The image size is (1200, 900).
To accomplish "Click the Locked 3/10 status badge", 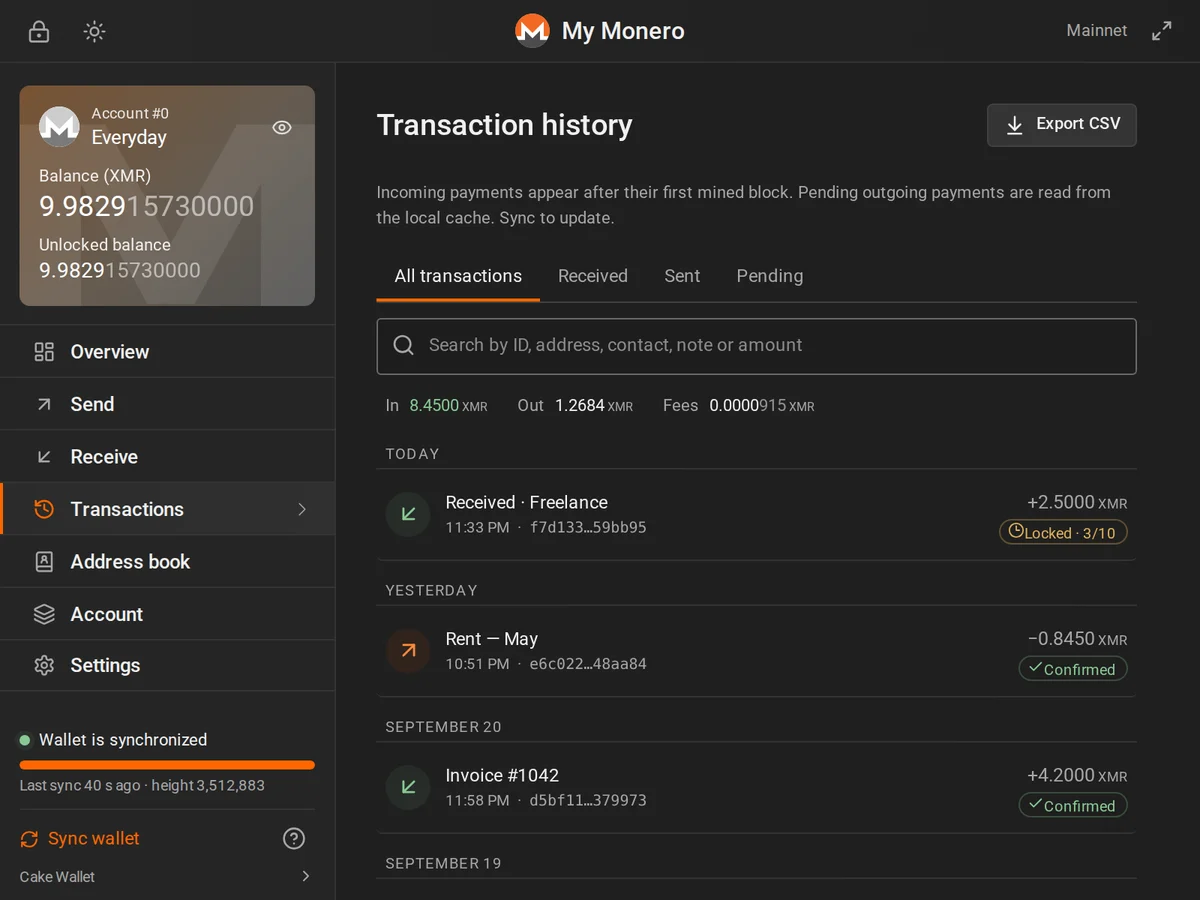I will (x=1063, y=533).
